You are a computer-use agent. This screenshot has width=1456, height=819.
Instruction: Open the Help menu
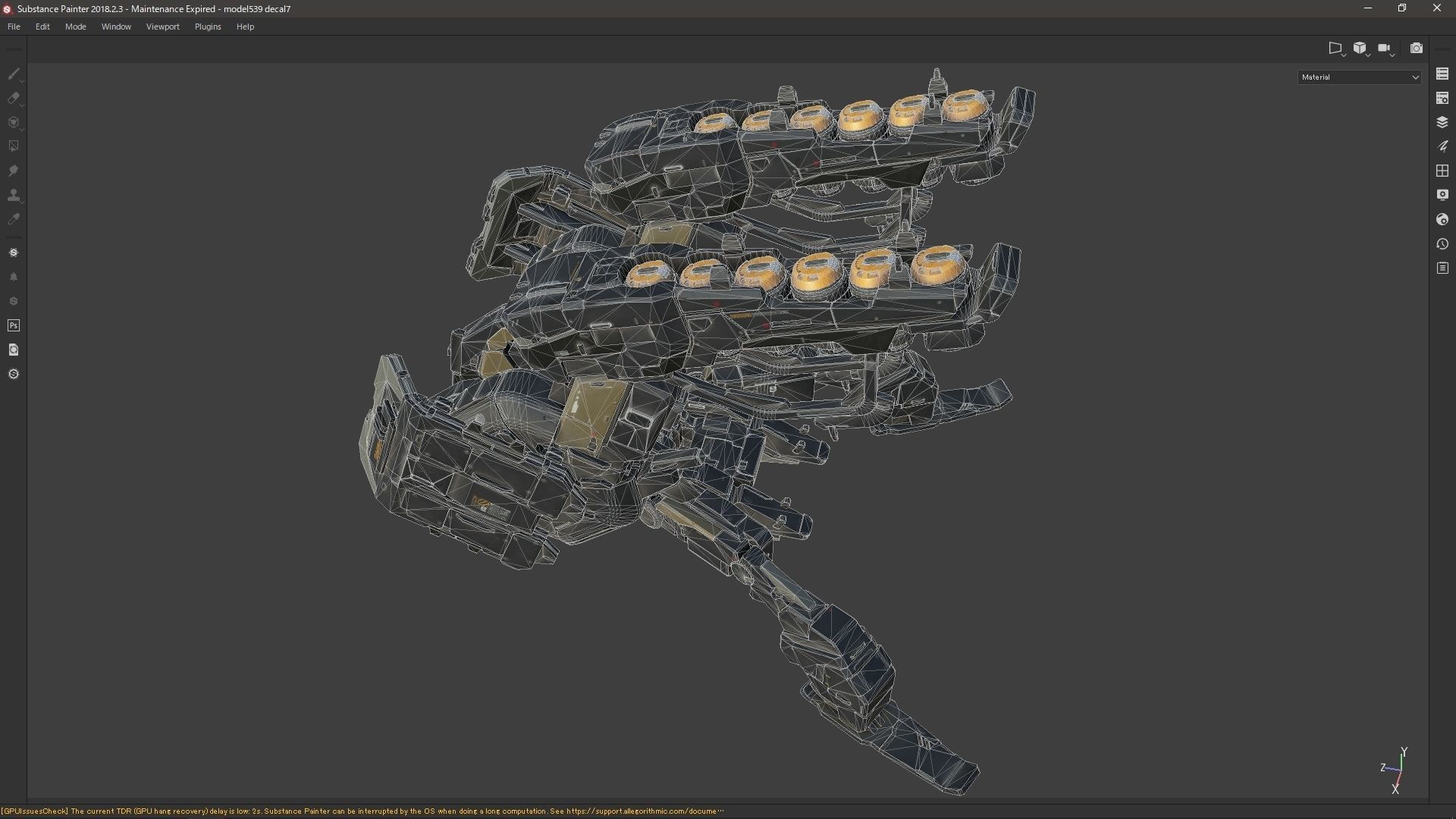[x=245, y=27]
